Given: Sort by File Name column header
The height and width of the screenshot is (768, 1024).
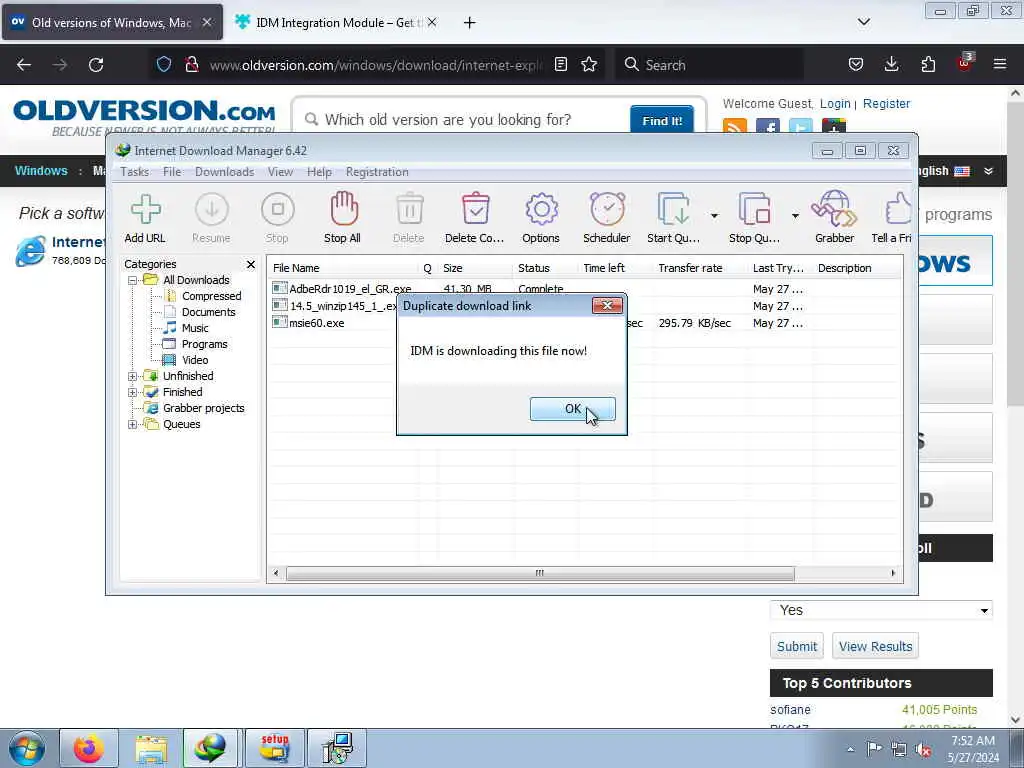Looking at the screenshot, I should (x=343, y=268).
